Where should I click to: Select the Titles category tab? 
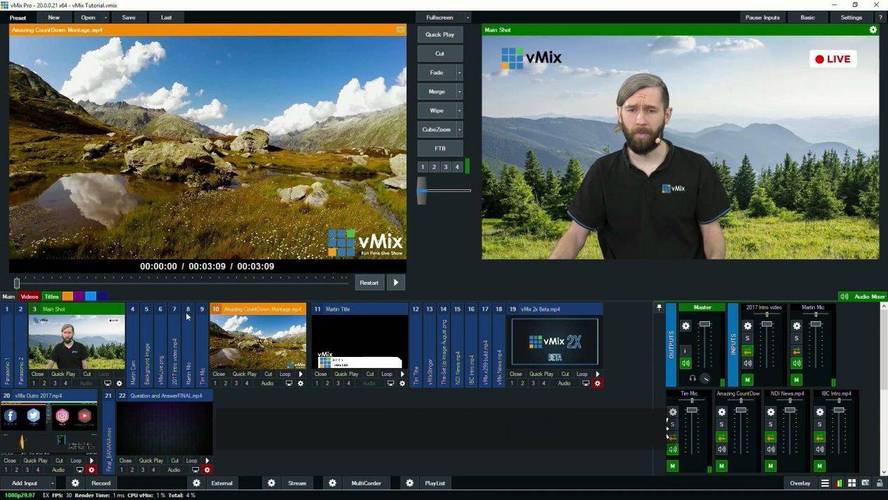tap(51, 296)
